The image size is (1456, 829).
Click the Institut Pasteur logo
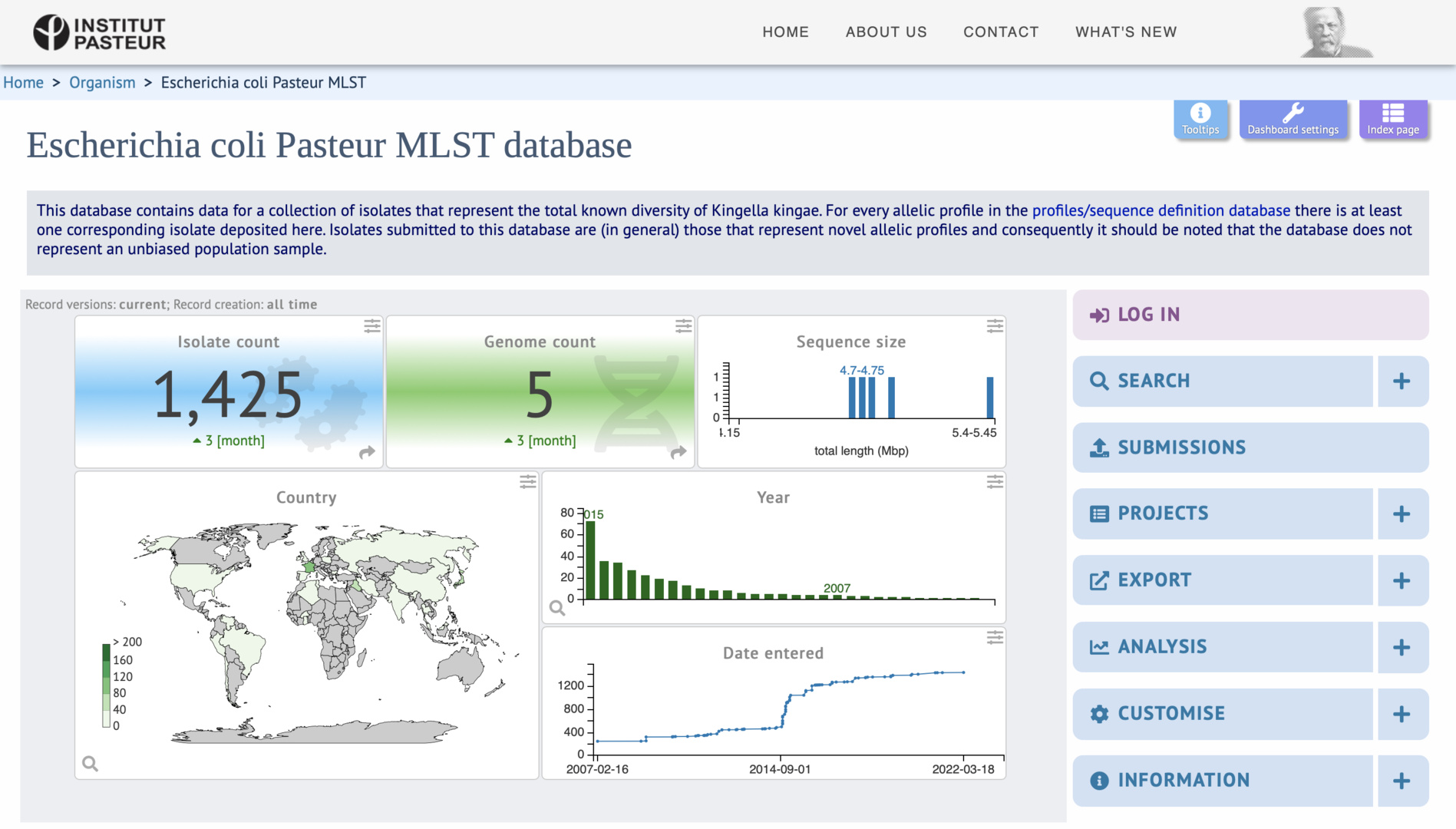[99, 33]
